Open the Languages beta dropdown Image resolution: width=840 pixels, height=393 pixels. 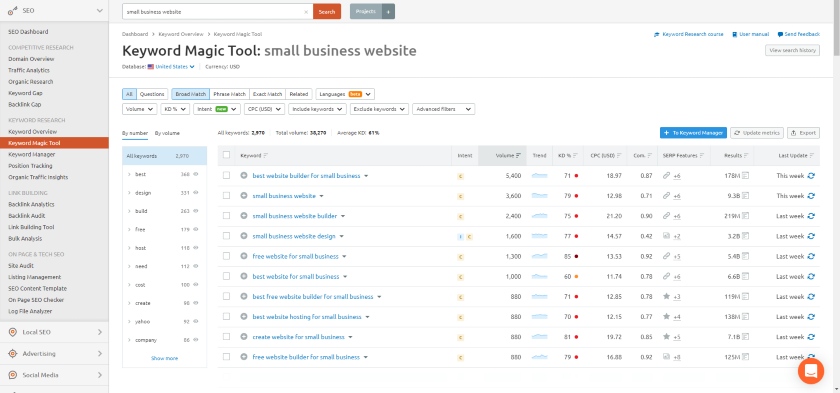pyautogui.click(x=345, y=94)
